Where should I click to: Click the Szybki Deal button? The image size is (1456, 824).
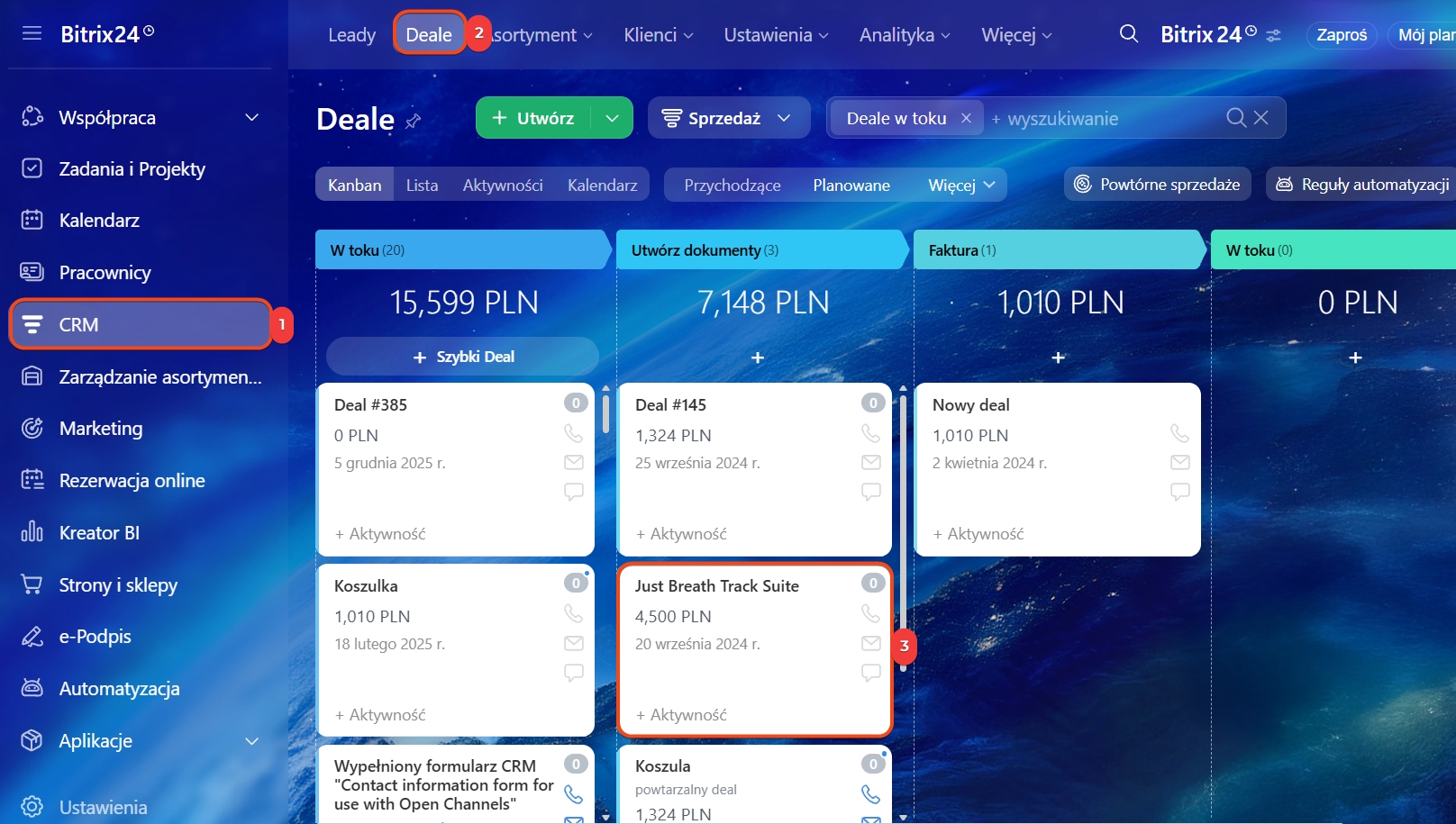(x=463, y=357)
